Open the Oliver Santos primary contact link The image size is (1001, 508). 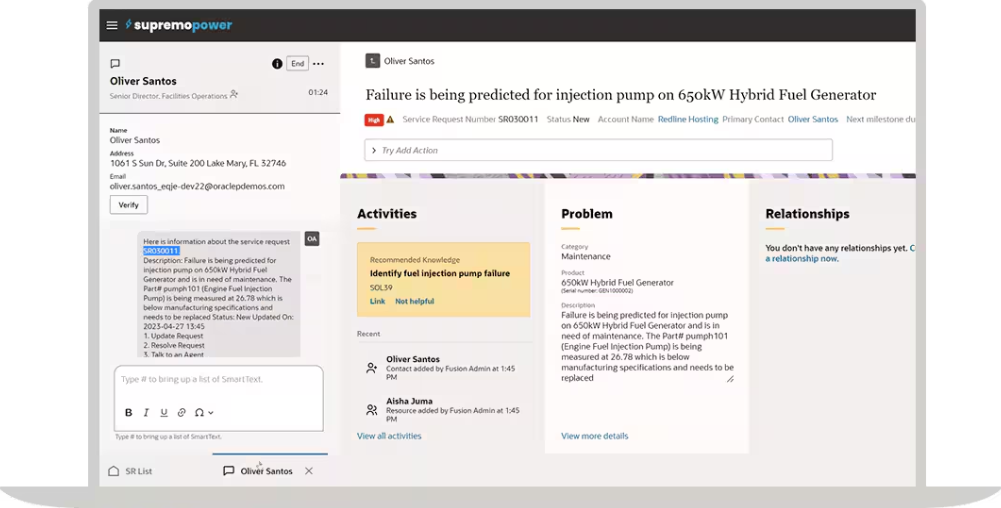813,119
